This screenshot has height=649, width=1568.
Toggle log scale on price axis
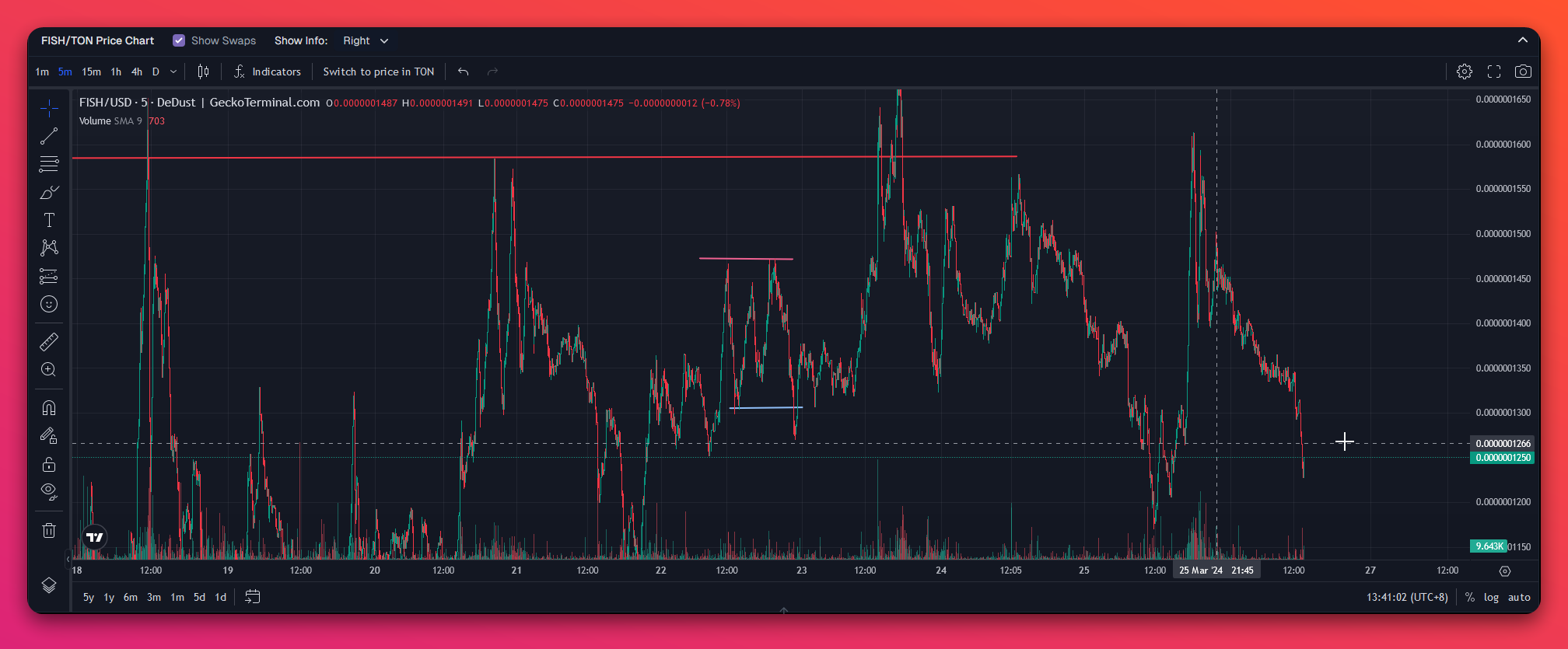tap(1491, 598)
